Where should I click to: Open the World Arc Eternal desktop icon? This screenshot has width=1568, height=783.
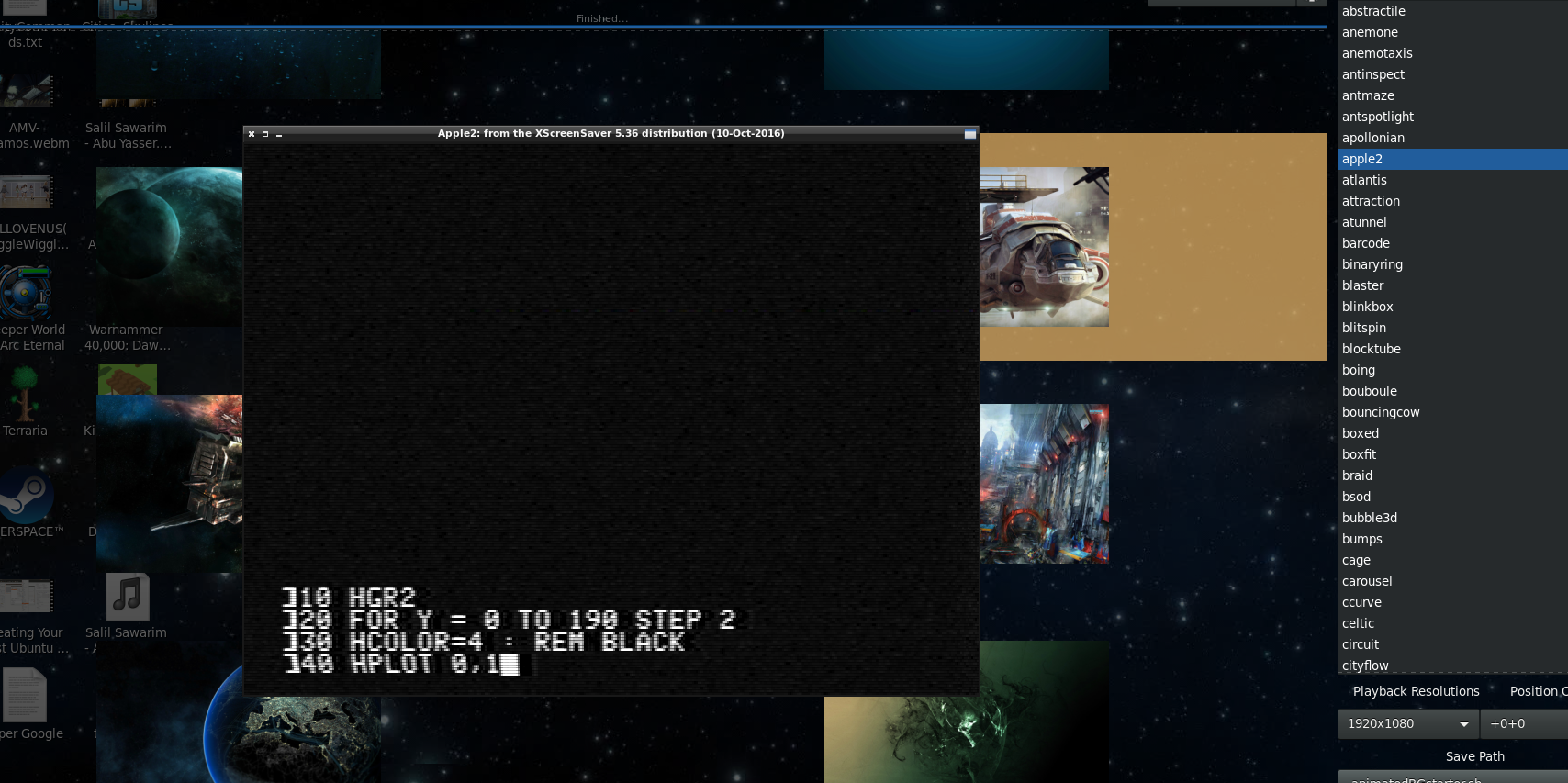tap(26, 292)
